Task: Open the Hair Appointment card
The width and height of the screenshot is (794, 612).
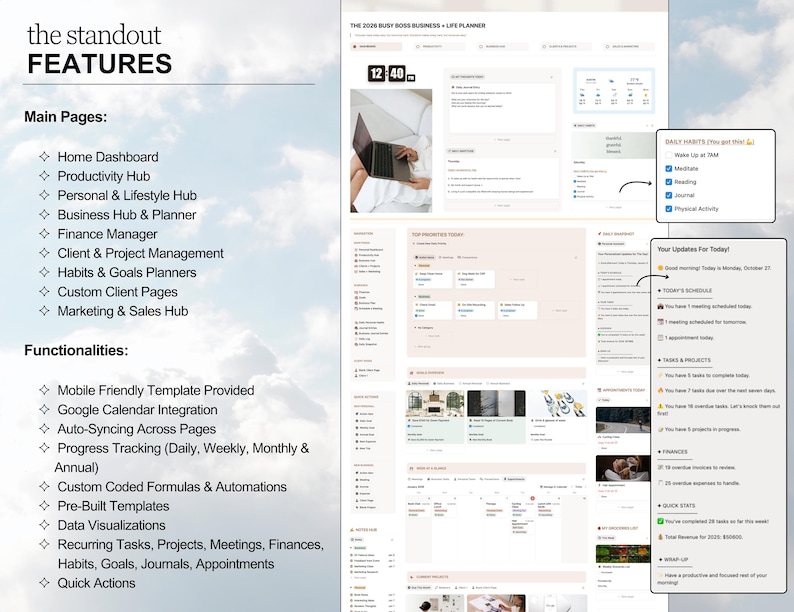Action: [623, 478]
